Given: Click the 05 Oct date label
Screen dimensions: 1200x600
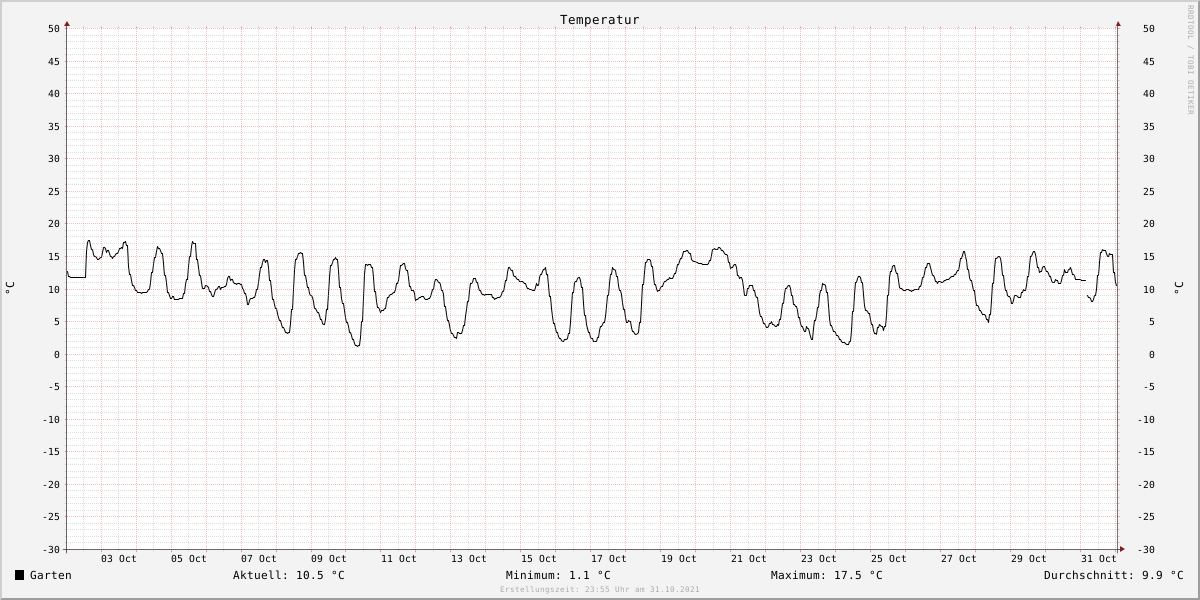Looking at the screenshot, I should tap(189, 559).
